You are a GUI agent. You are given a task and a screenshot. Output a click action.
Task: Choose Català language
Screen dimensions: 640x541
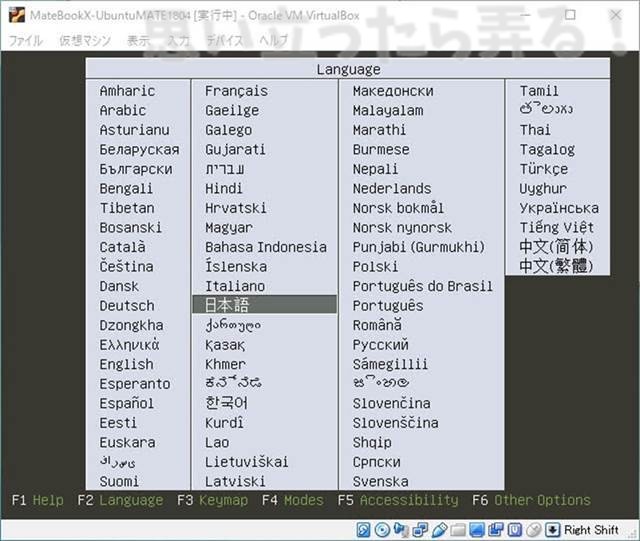(x=122, y=247)
